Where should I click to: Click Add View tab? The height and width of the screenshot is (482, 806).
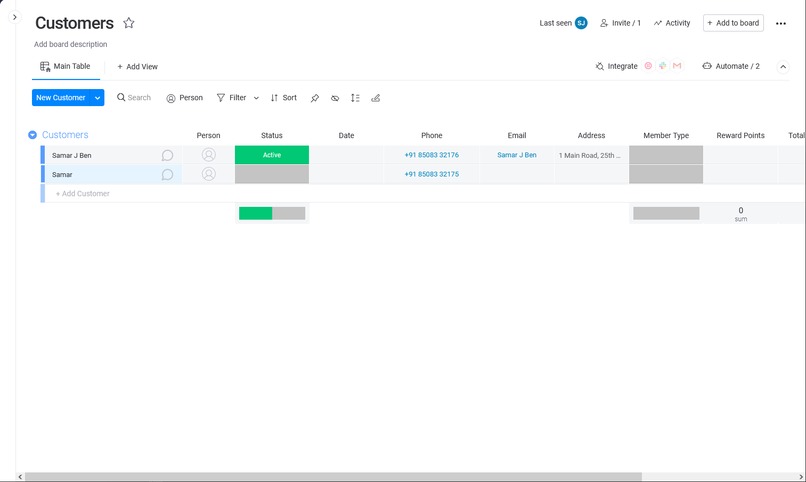137,67
